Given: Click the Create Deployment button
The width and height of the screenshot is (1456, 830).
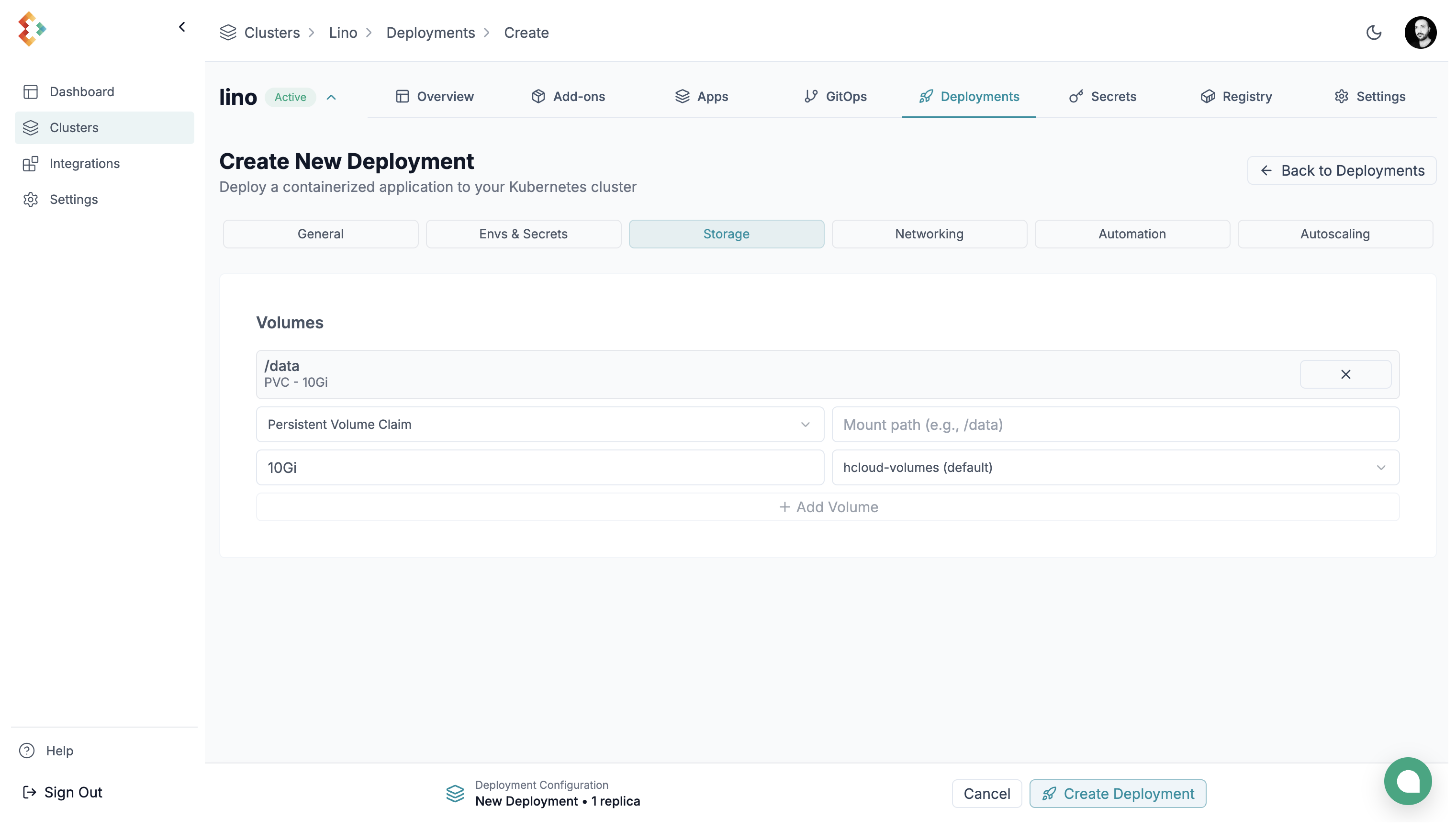Looking at the screenshot, I should pos(1118,794).
